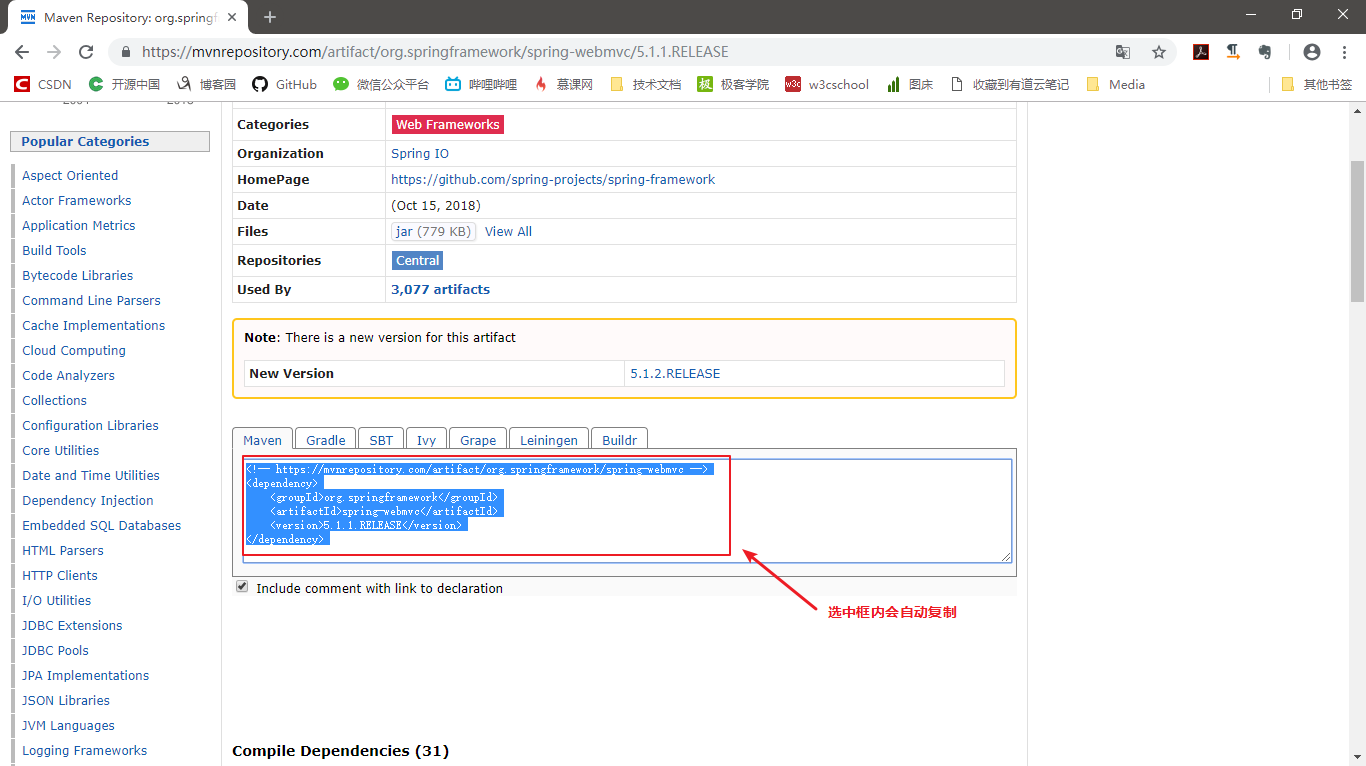Screen dimensions: 1366x766
Task: Click the paragraph mark extension icon
Action: coord(1233,52)
